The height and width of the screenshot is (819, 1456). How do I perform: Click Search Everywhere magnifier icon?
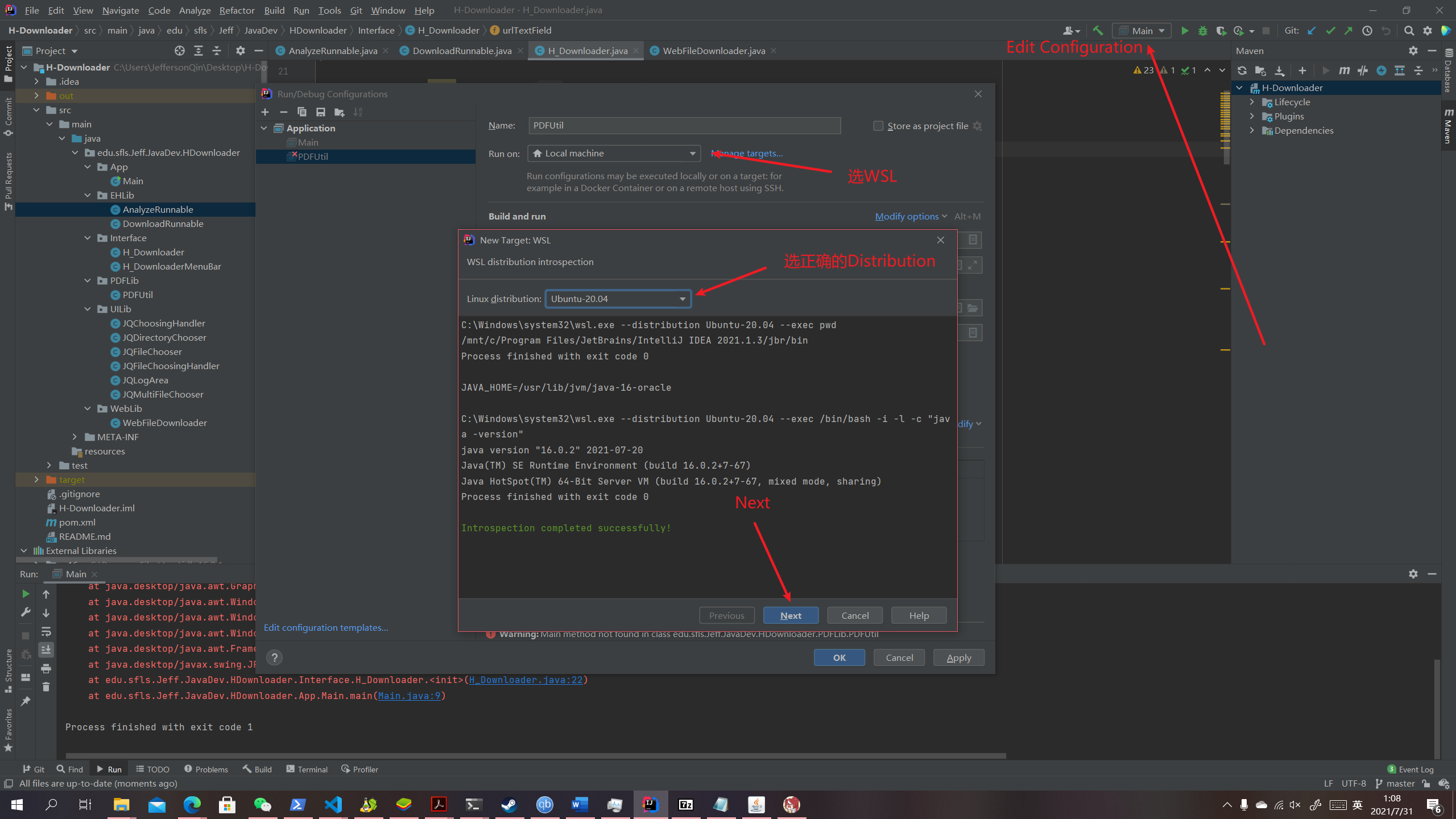tap(1409, 31)
